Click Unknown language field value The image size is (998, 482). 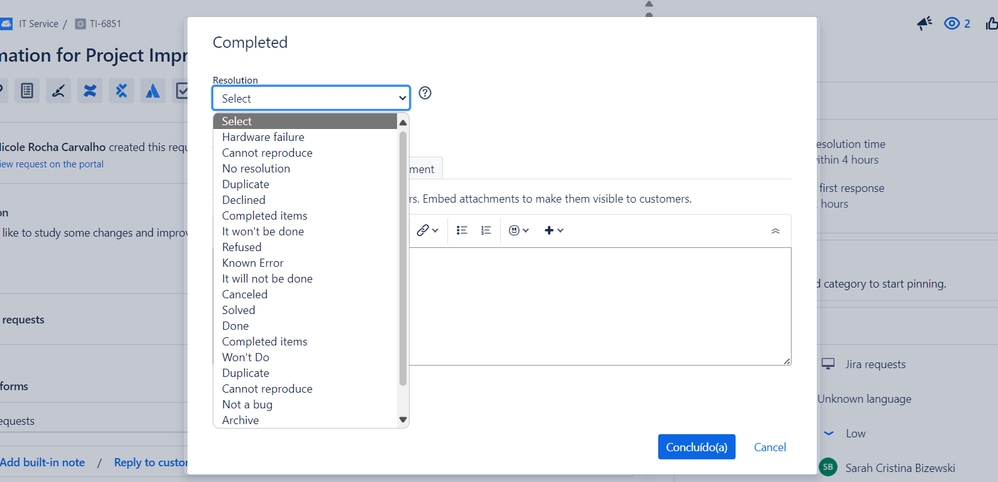[864, 399]
